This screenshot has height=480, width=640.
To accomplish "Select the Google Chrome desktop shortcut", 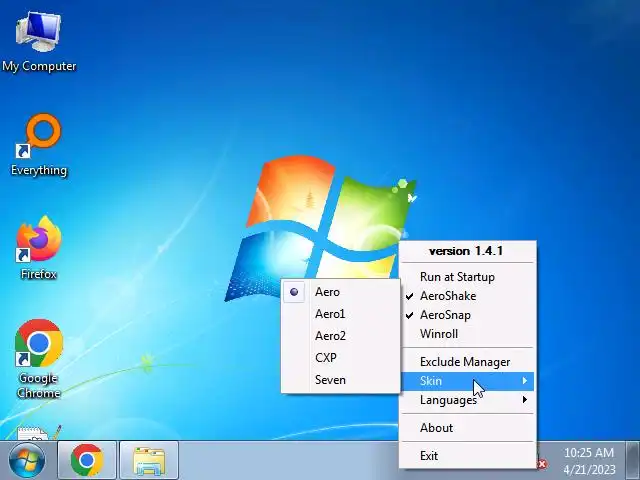I will (x=39, y=359).
